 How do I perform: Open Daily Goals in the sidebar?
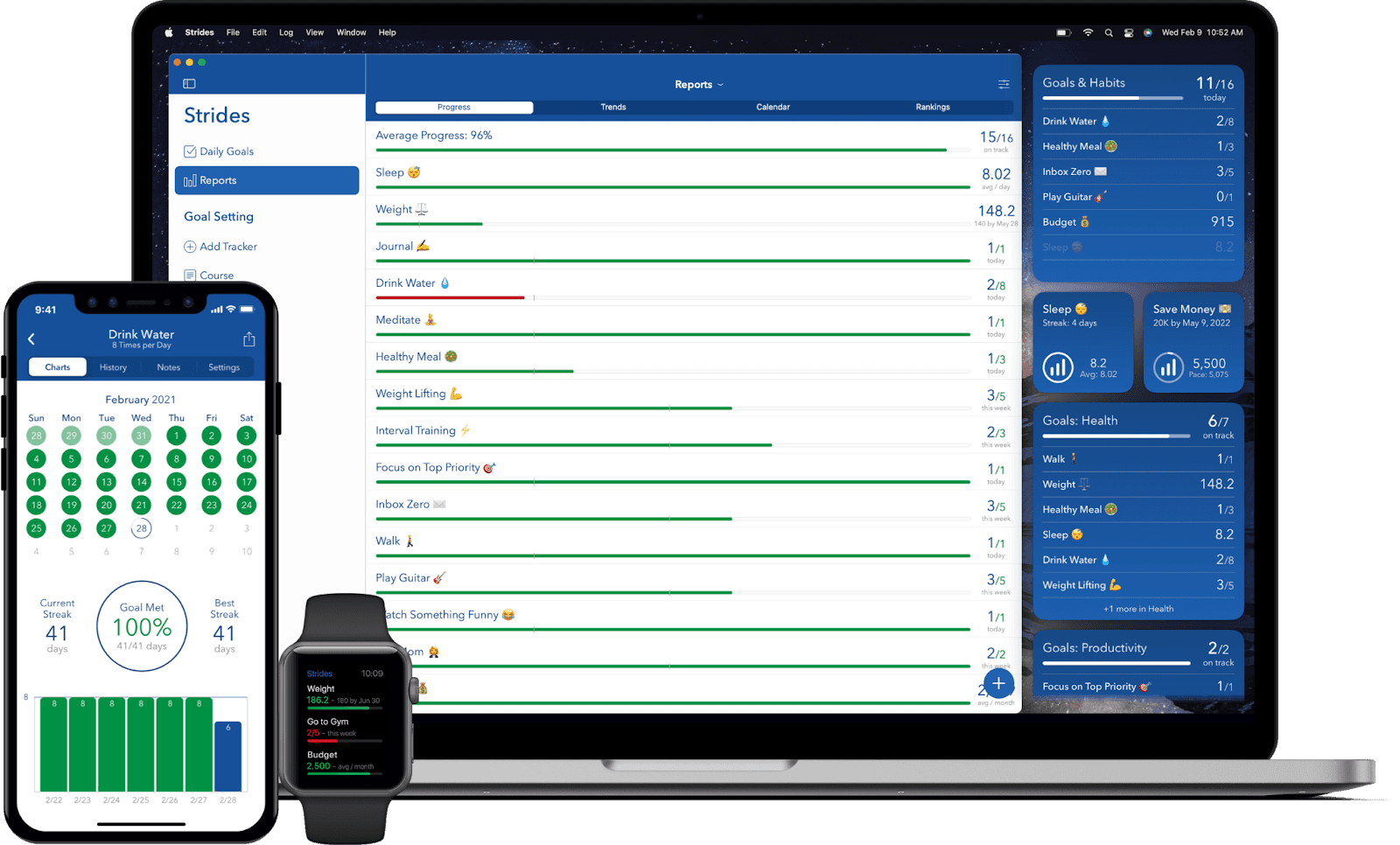267,151
